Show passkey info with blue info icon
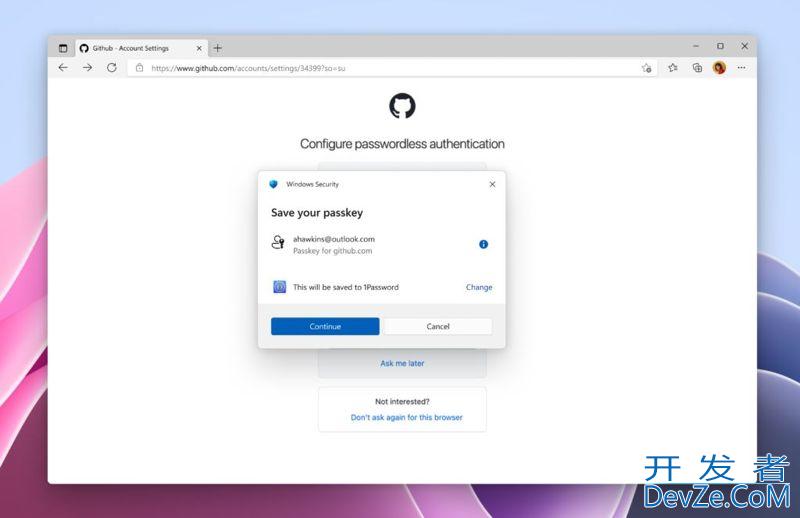800x518 pixels. coord(484,244)
